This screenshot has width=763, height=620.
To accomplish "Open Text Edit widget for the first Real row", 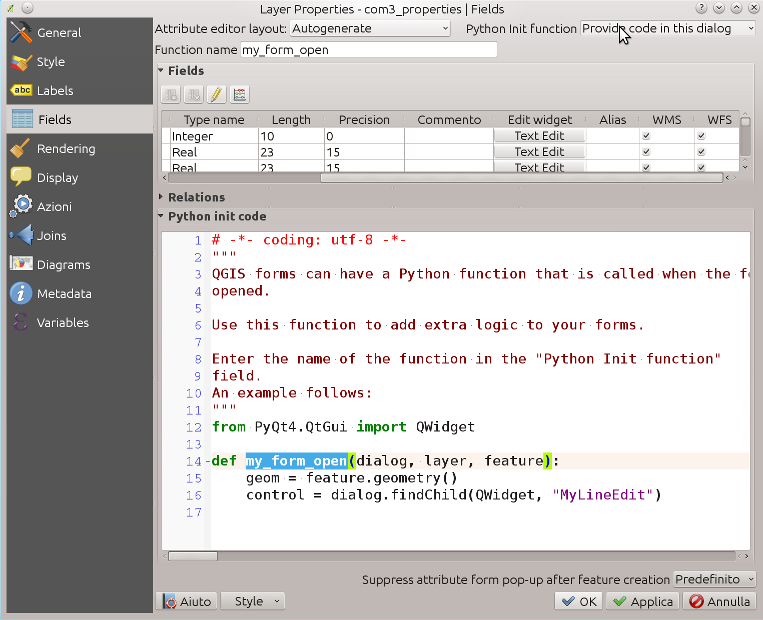I will [x=539, y=152].
